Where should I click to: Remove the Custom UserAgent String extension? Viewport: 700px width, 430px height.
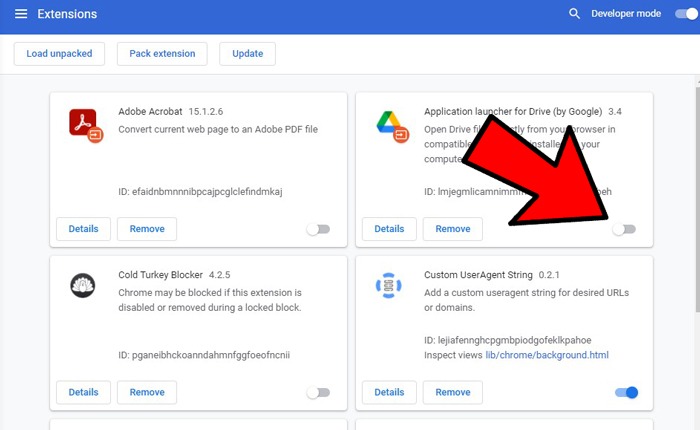(x=453, y=392)
